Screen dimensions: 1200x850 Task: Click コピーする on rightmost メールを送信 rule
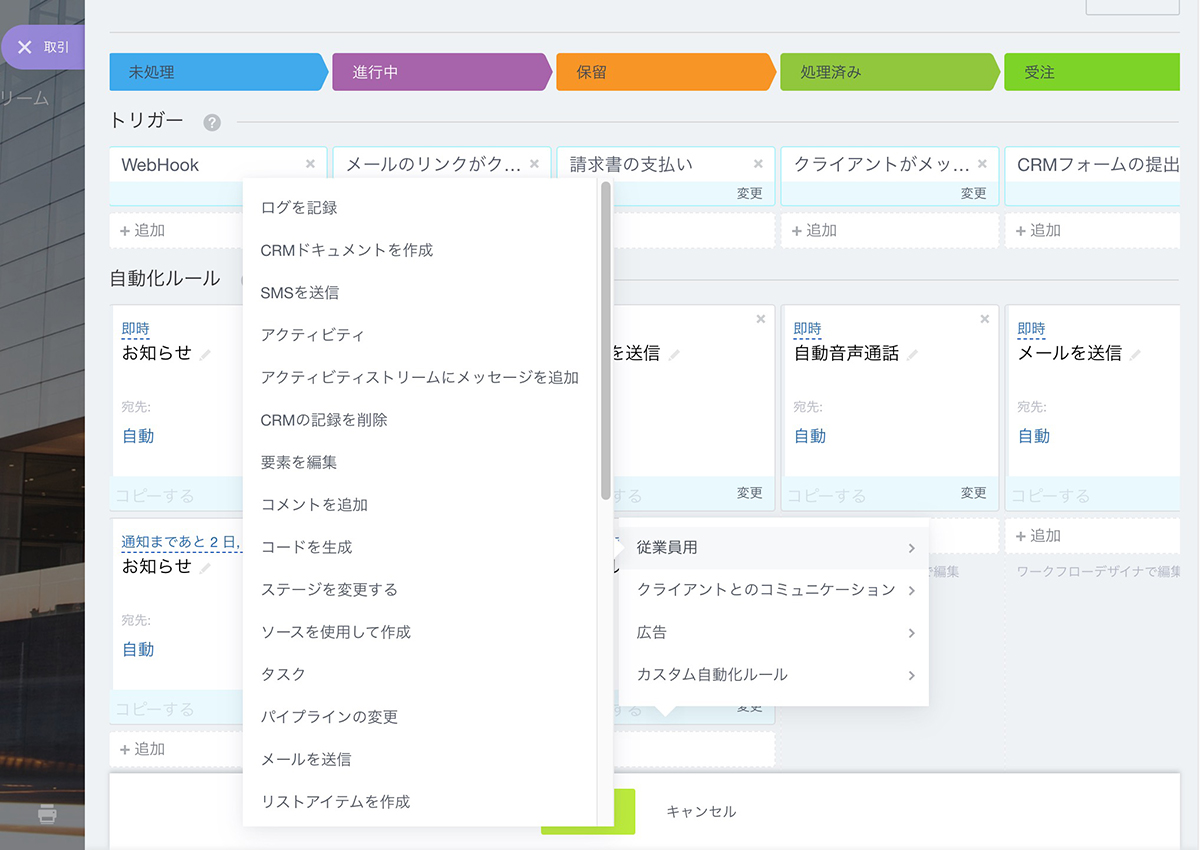click(x=1051, y=495)
